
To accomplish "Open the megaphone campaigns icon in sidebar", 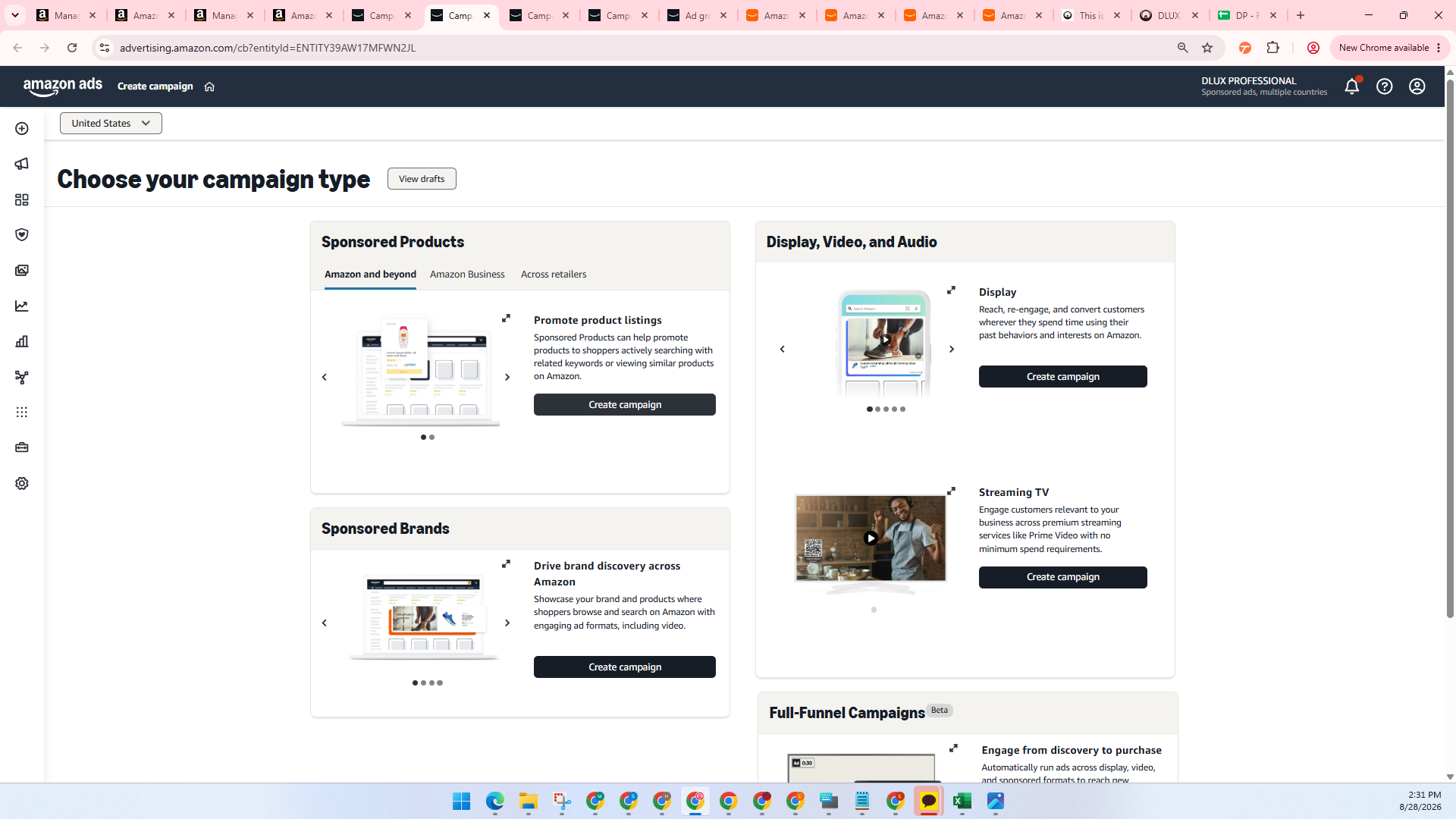I will (x=22, y=164).
